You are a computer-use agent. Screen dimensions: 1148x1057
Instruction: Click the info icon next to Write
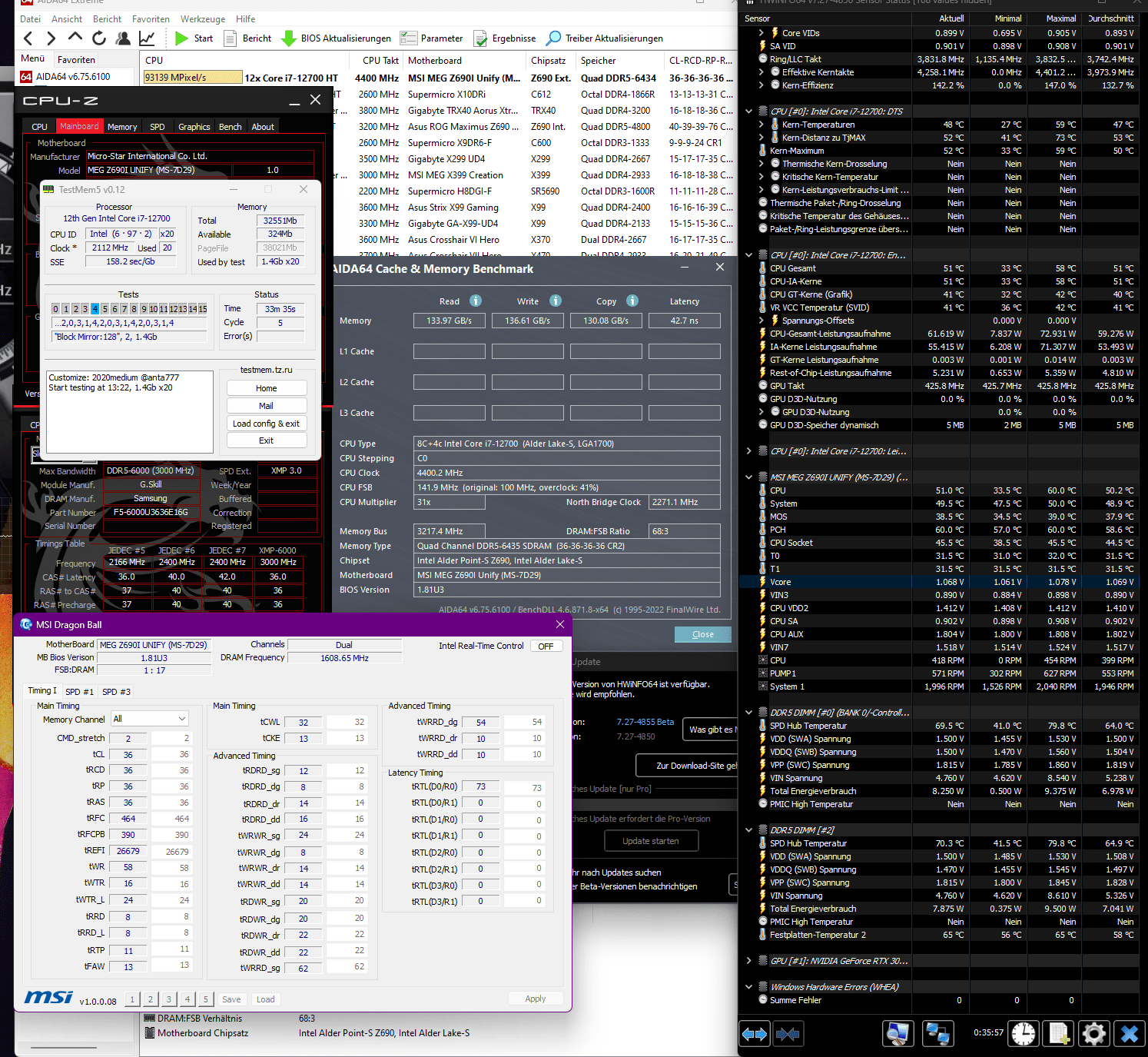(556, 301)
